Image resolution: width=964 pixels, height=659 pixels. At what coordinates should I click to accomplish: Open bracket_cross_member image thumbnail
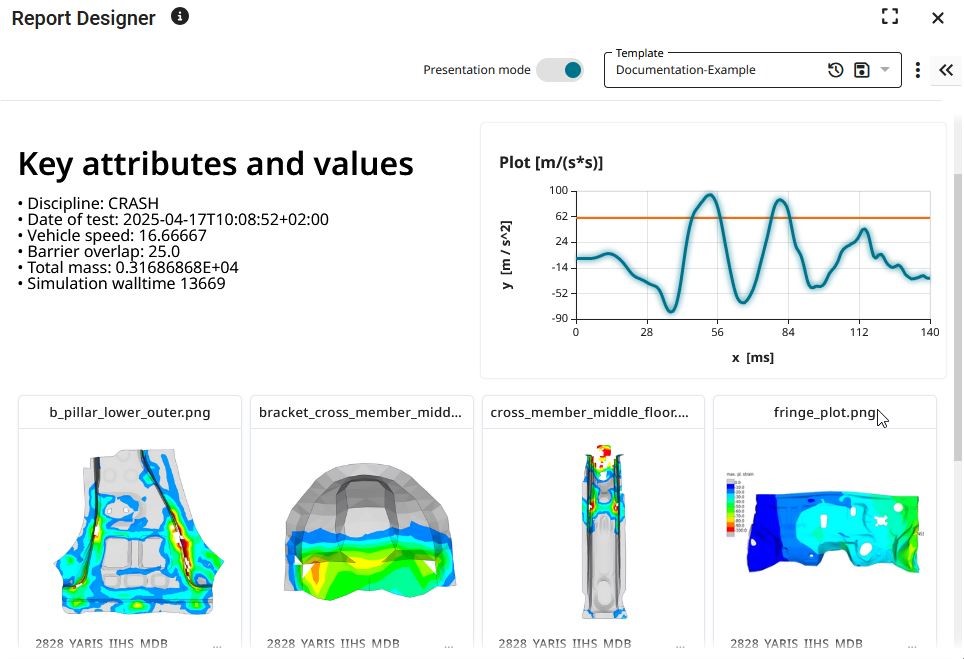point(361,530)
